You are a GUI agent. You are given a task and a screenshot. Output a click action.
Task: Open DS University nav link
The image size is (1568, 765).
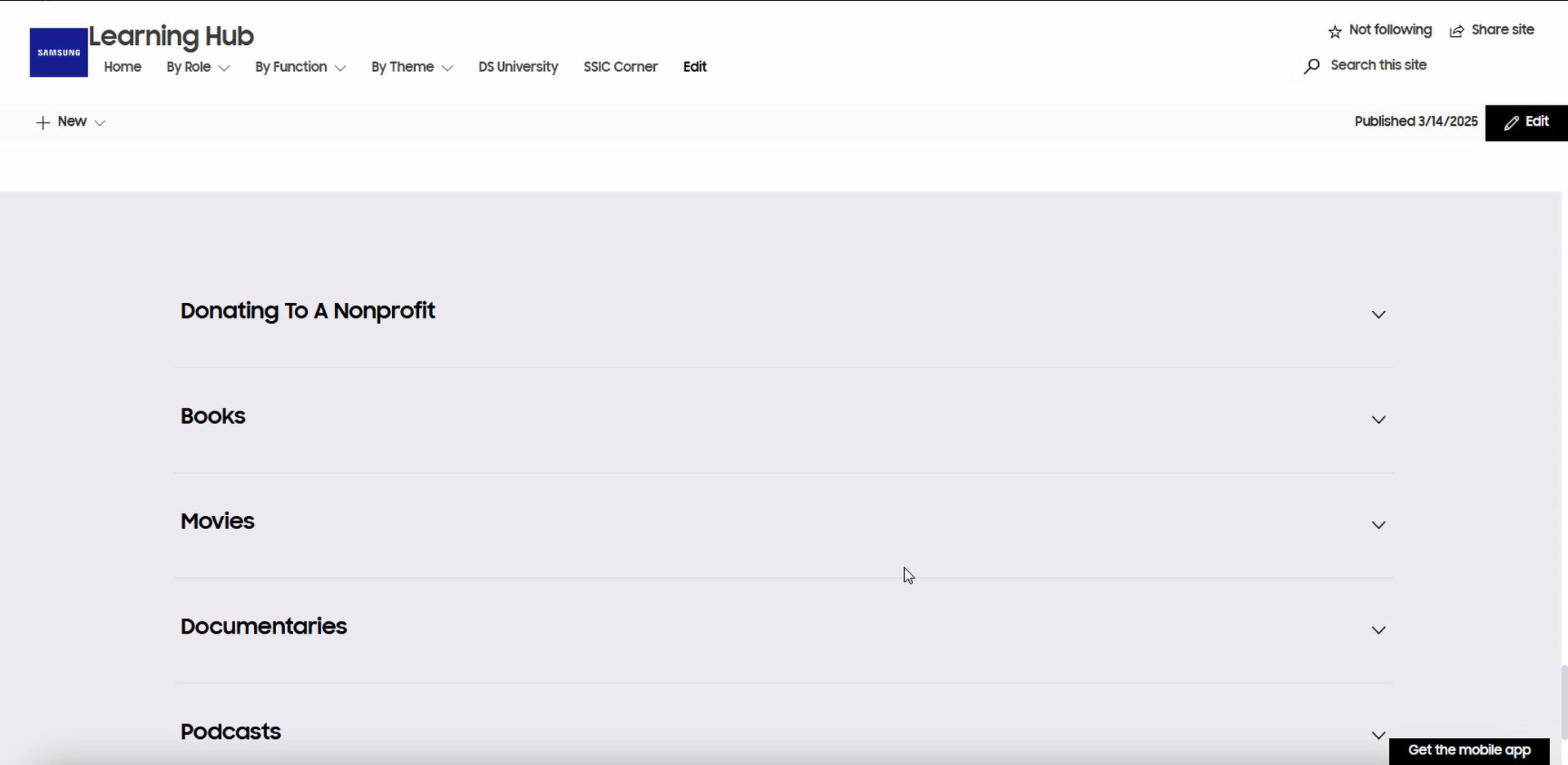(x=519, y=67)
